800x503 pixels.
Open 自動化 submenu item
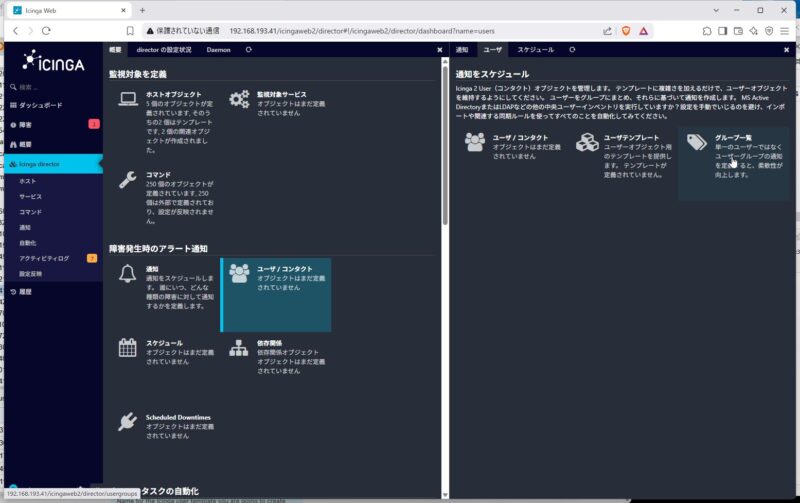tap(28, 243)
